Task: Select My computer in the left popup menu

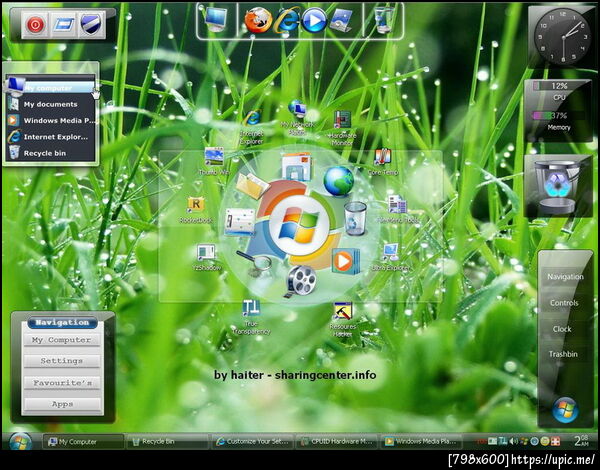Action: point(51,88)
